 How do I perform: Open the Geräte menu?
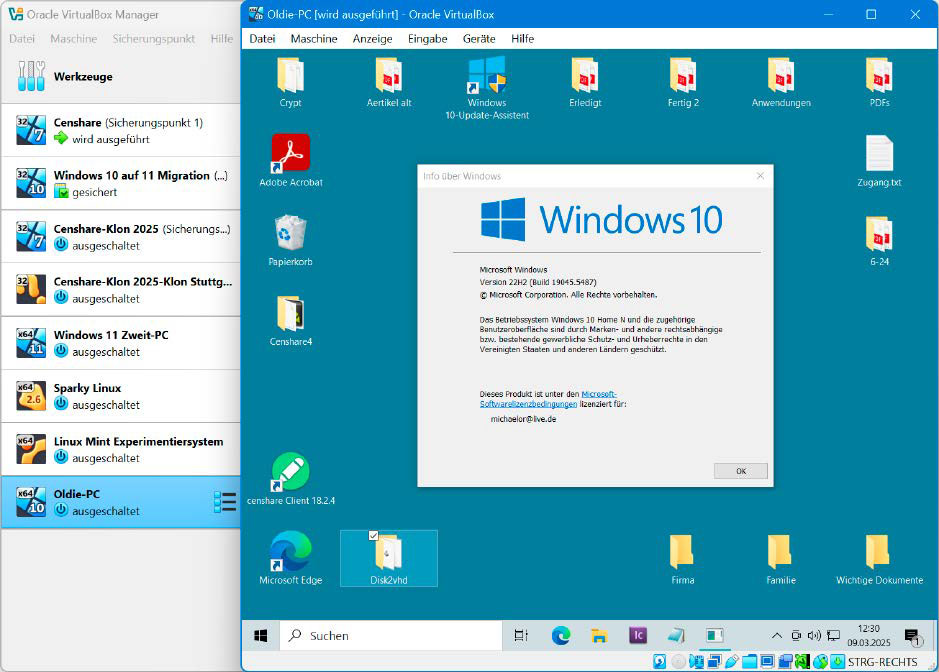[479, 39]
